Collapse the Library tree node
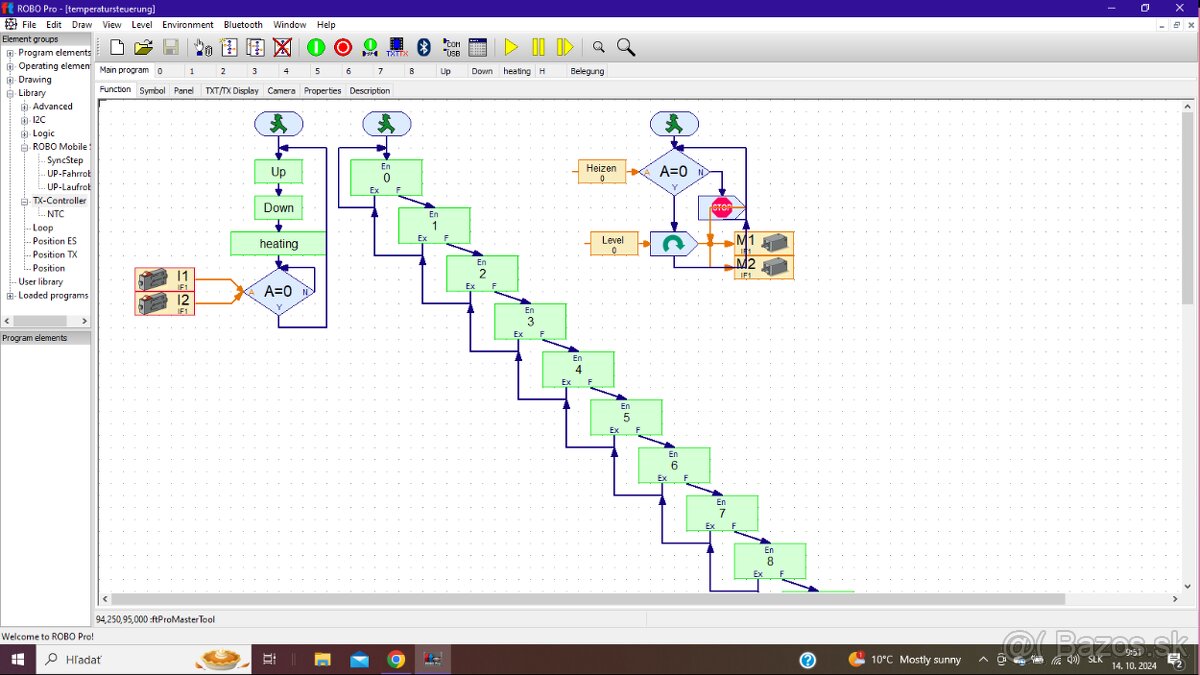The height and width of the screenshot is (675, 1200). pos(10,93)
